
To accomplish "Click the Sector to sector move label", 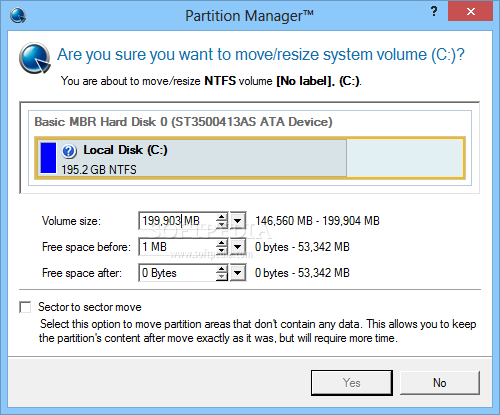I will click(x=90, y=307).
